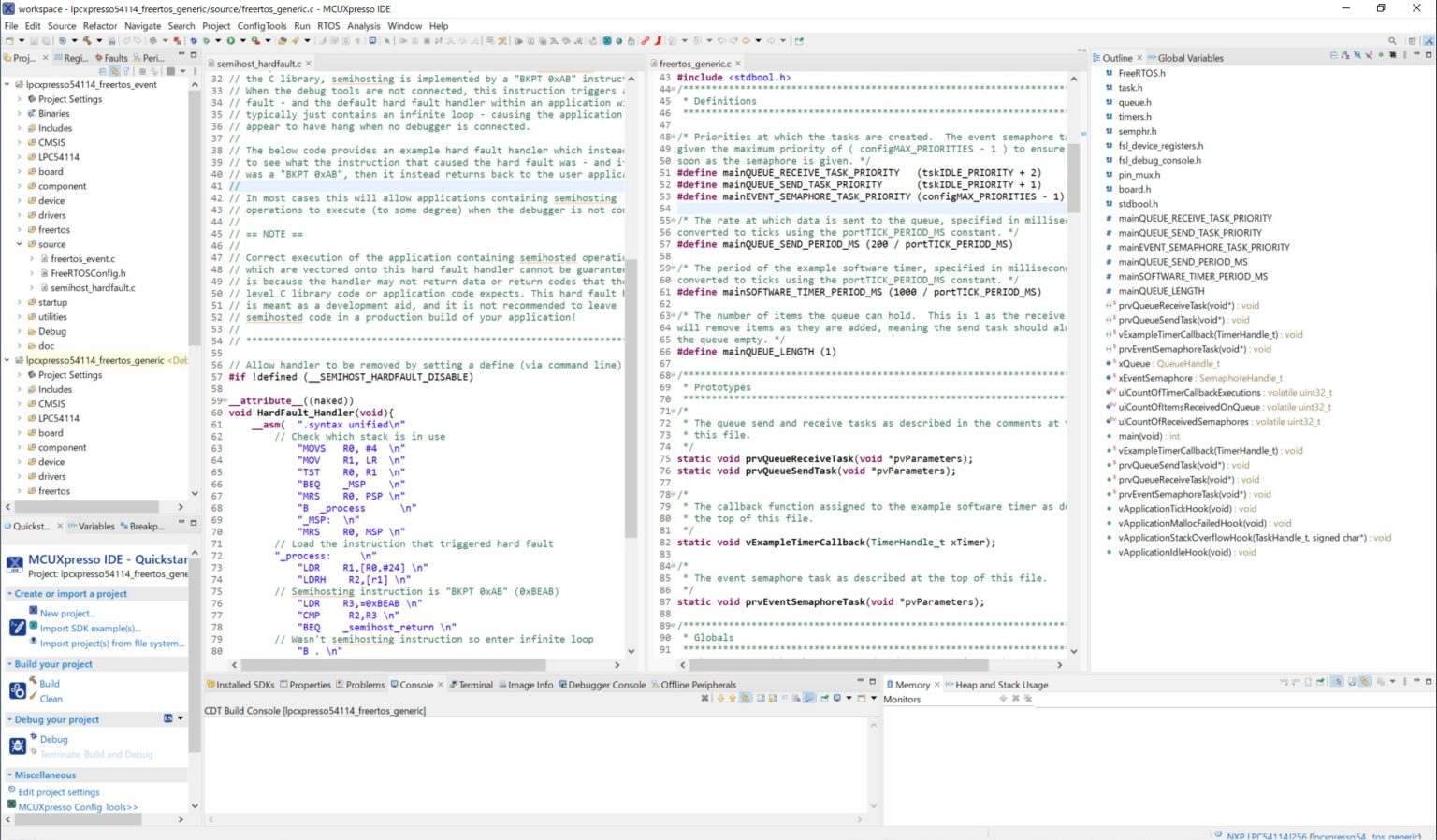Click the Quickstart build gears icon
1437x840 pixels.
click(x=17, y=691)
